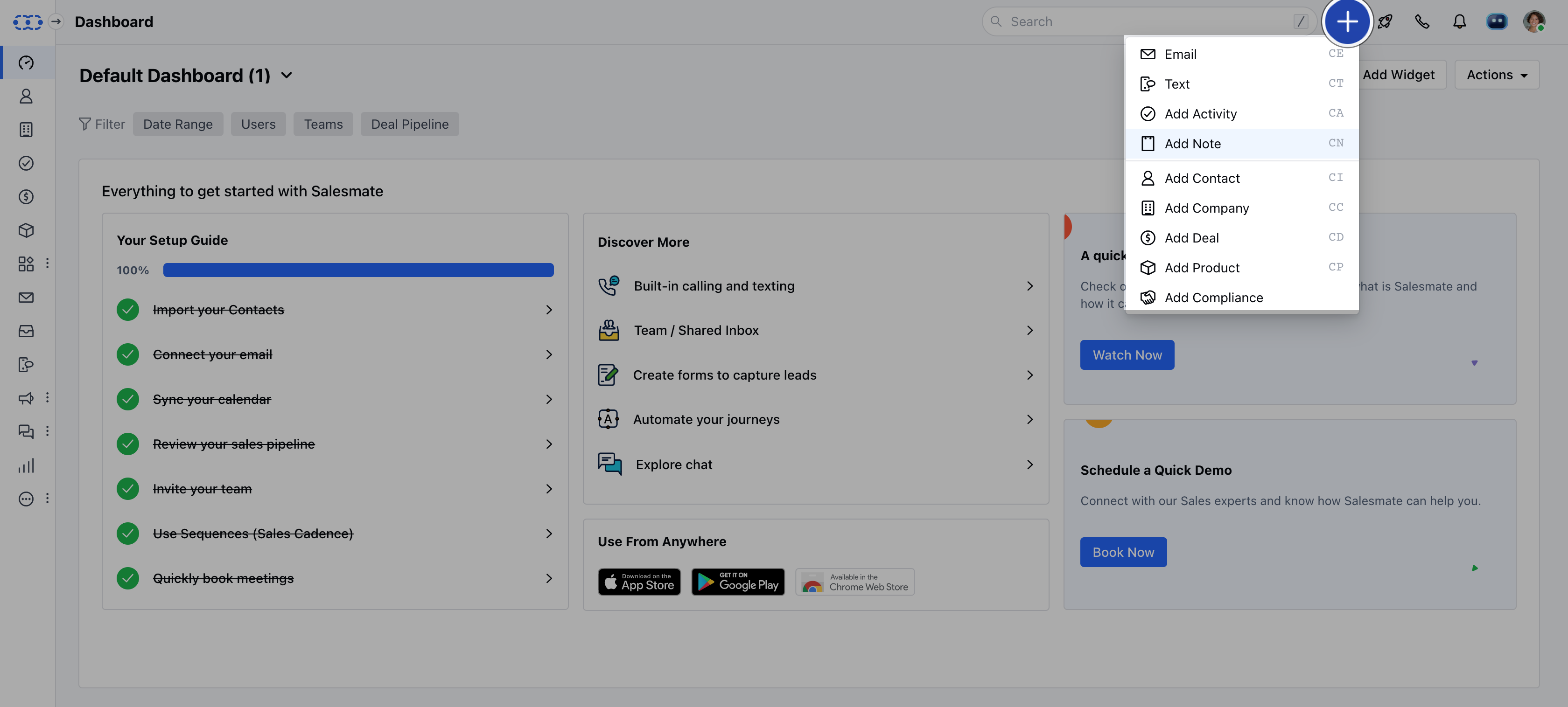Expand the Default Dashboard (1) switcher chevron
Screen dimensions: 1568x707
[x=287, y=76]
